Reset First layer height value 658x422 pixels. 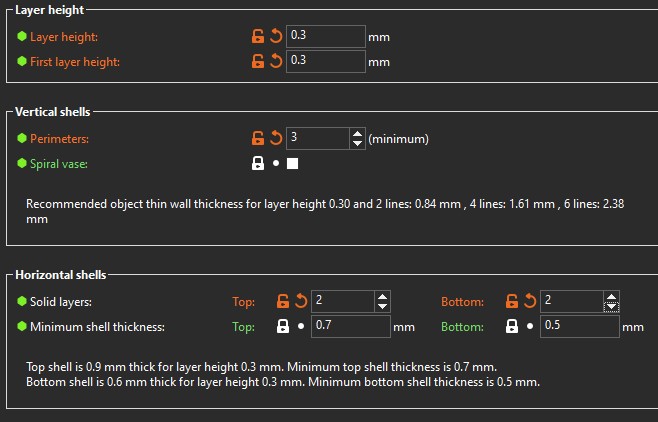(x=275, y=61)
